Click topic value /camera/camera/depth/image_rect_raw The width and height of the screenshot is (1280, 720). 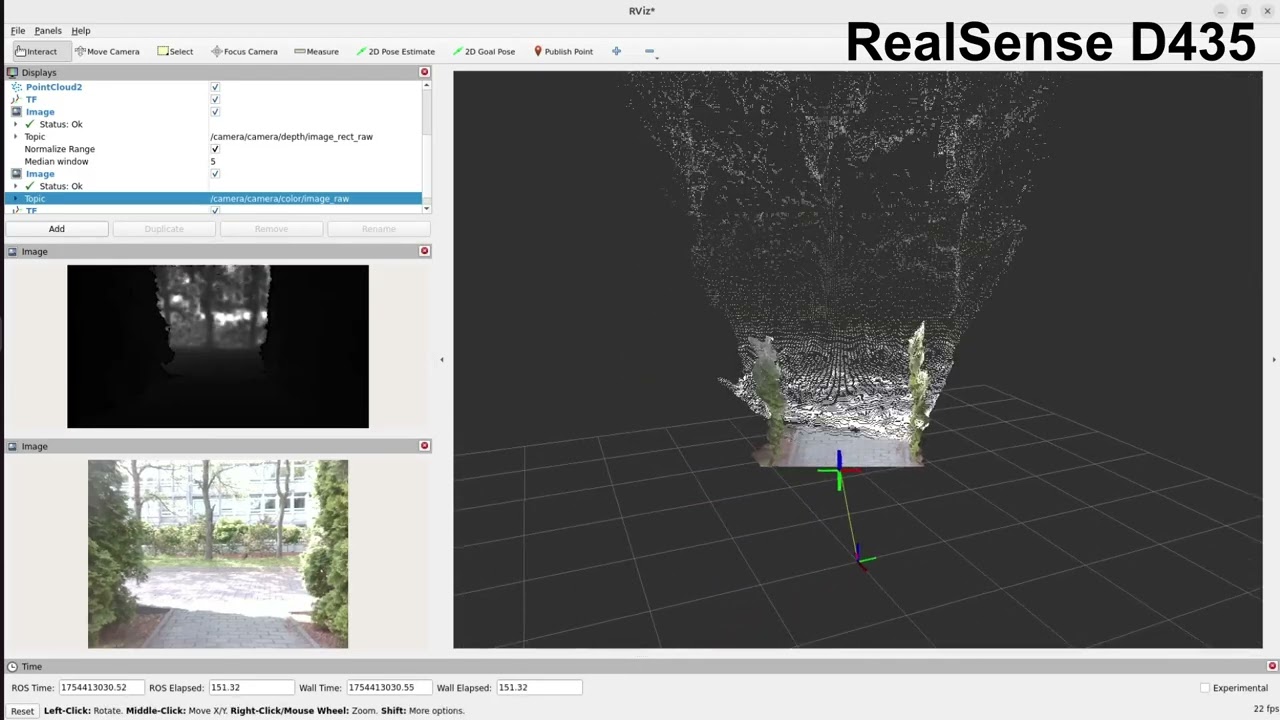tap(291, 137)
